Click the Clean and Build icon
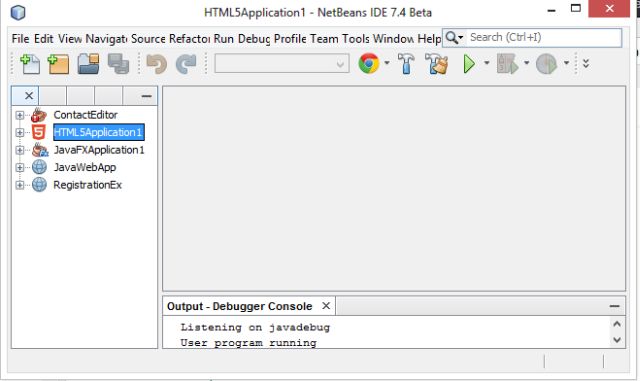The width and height of the screenshot is (640, 381). click(x=436, y=64)
